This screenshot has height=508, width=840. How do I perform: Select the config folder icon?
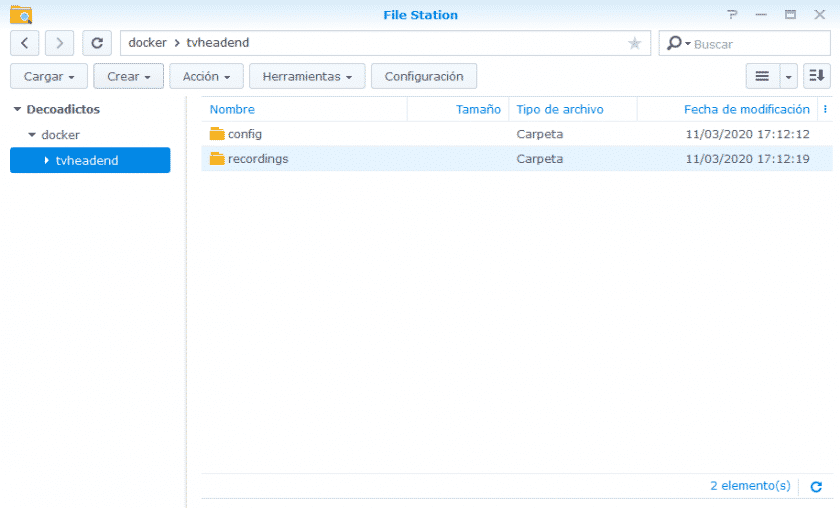tap(217, 134)
